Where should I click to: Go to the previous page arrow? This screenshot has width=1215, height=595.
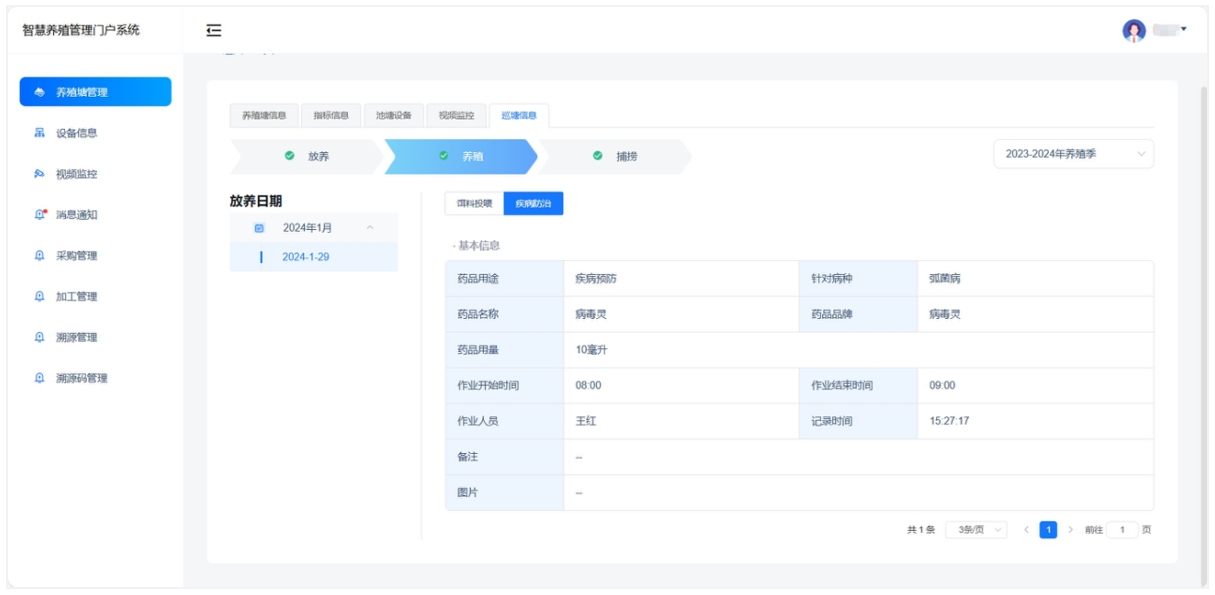[x=1026, y=530]
